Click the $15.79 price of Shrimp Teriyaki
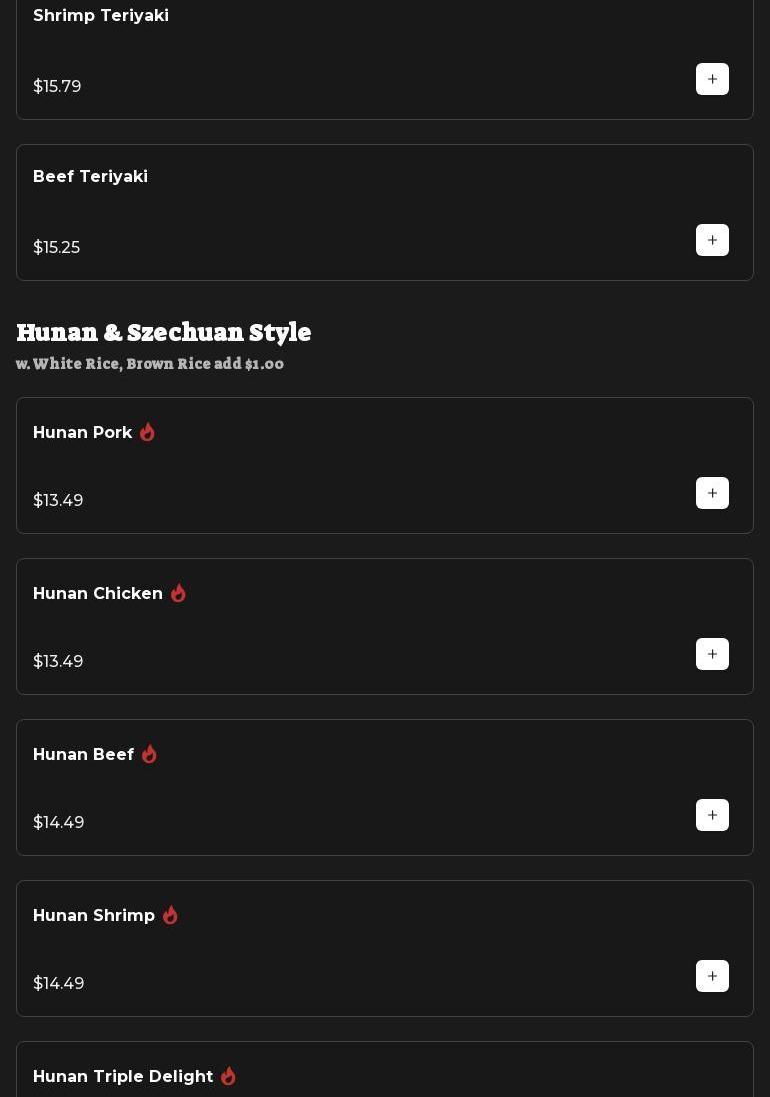 pyautogui.click(x=57, y=87)
